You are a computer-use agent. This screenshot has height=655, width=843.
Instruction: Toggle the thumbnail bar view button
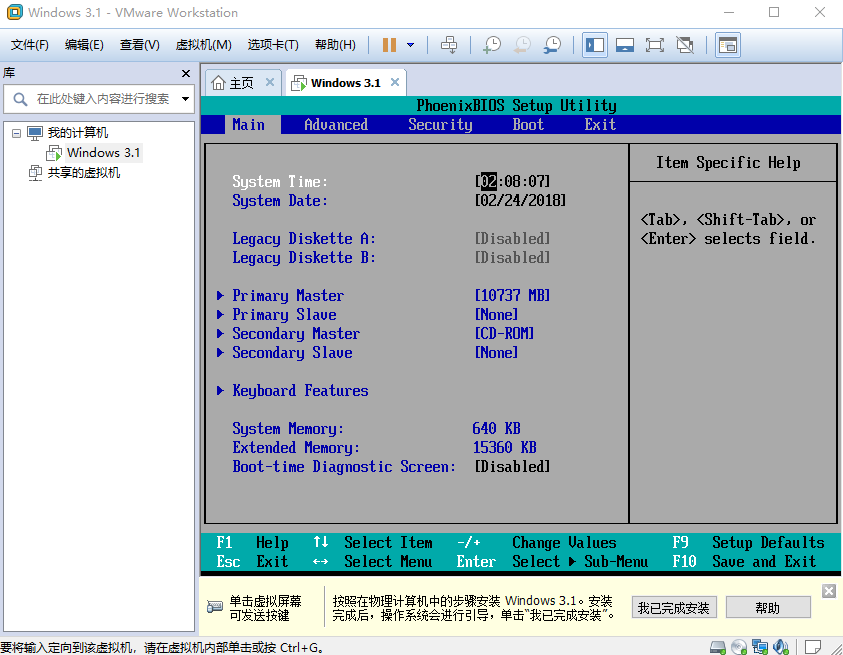point(625,45)
